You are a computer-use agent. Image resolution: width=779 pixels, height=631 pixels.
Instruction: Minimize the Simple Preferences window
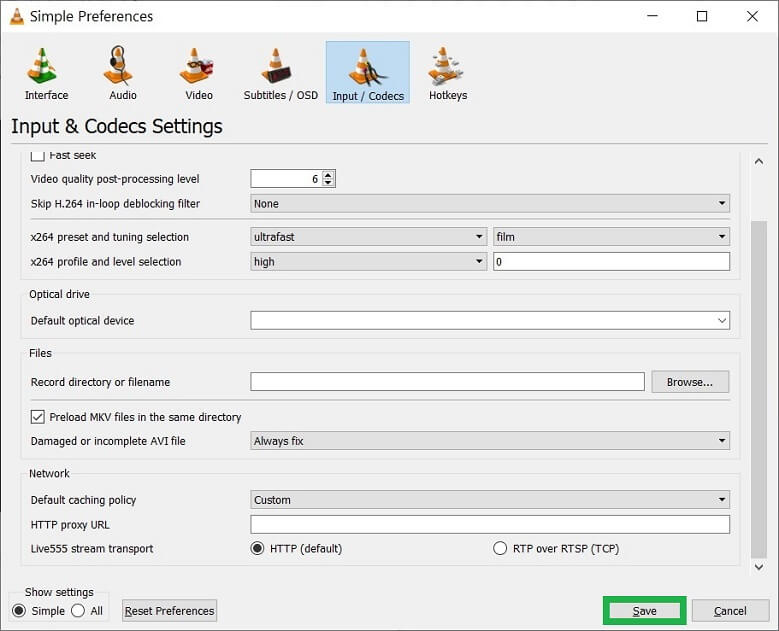[x=652, y=16]
